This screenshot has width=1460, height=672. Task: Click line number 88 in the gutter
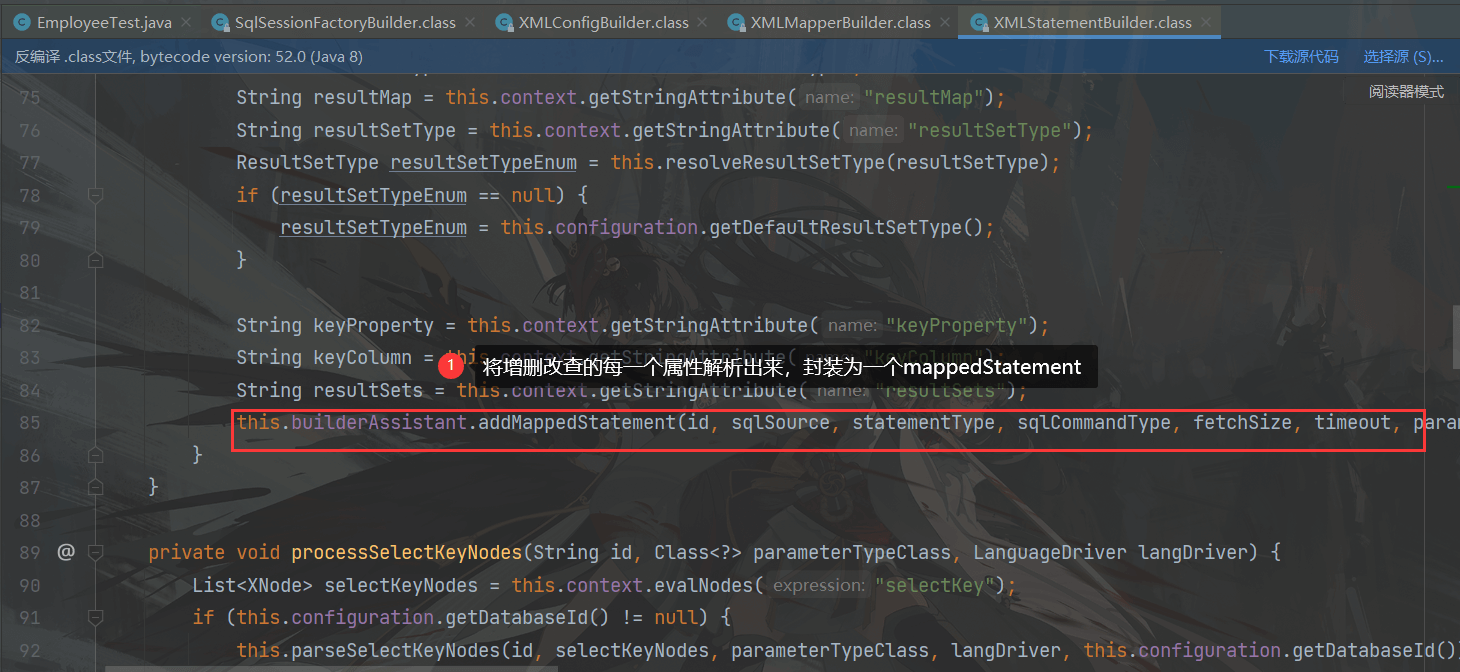[29, 520]
